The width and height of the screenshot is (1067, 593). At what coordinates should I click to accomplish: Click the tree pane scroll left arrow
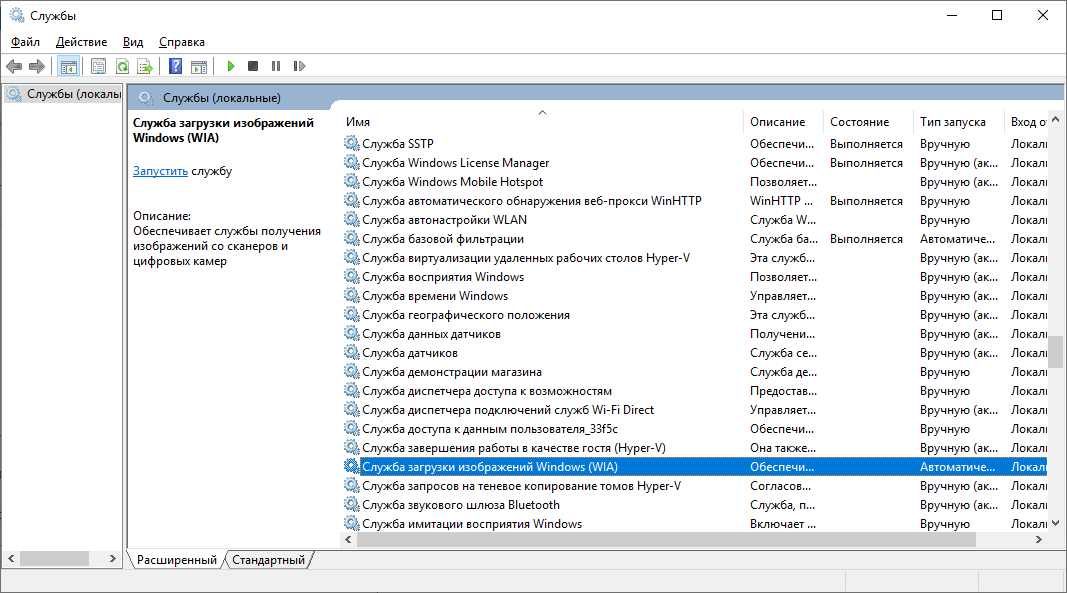click(11, 558)
